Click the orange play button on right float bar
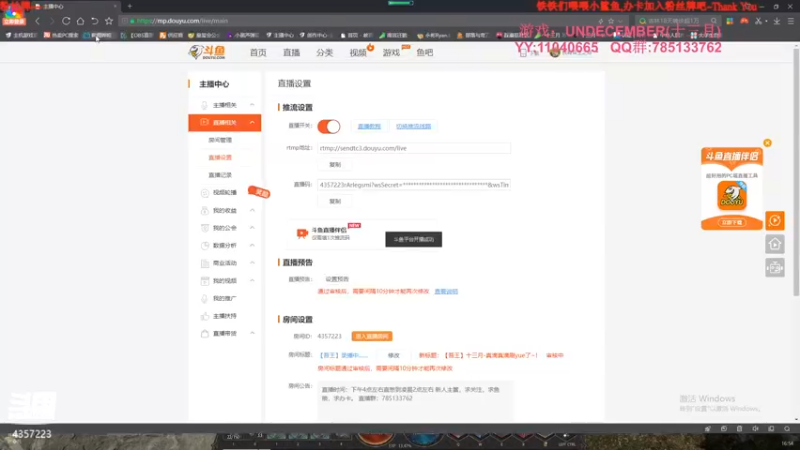 [774, 220]
